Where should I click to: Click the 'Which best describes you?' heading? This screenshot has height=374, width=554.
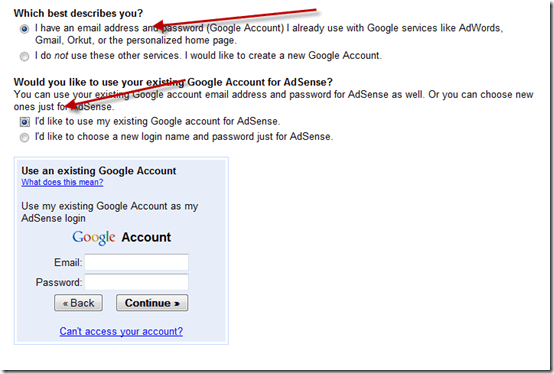click(x=78, y=13)
